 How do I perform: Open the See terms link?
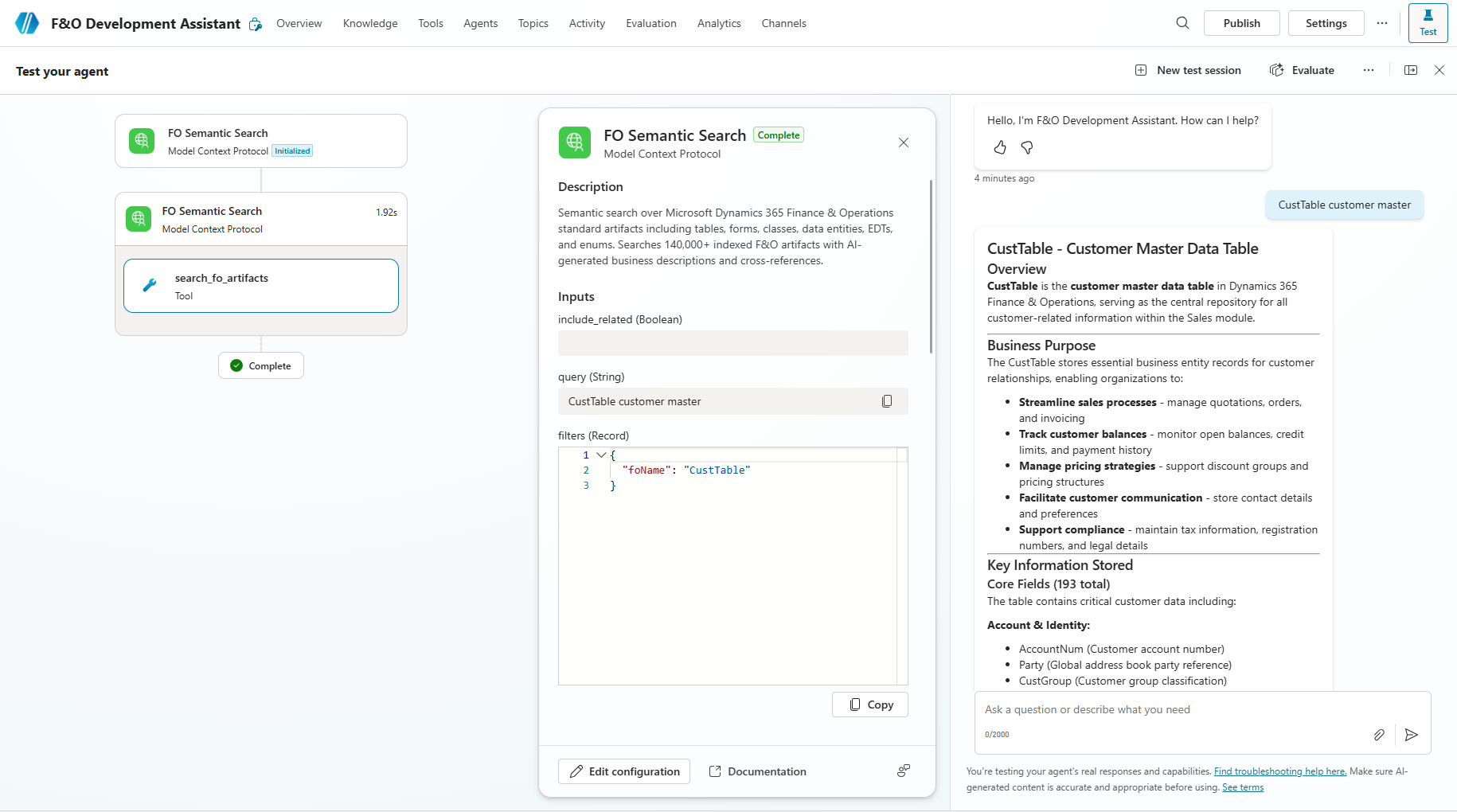[1243, 787]
